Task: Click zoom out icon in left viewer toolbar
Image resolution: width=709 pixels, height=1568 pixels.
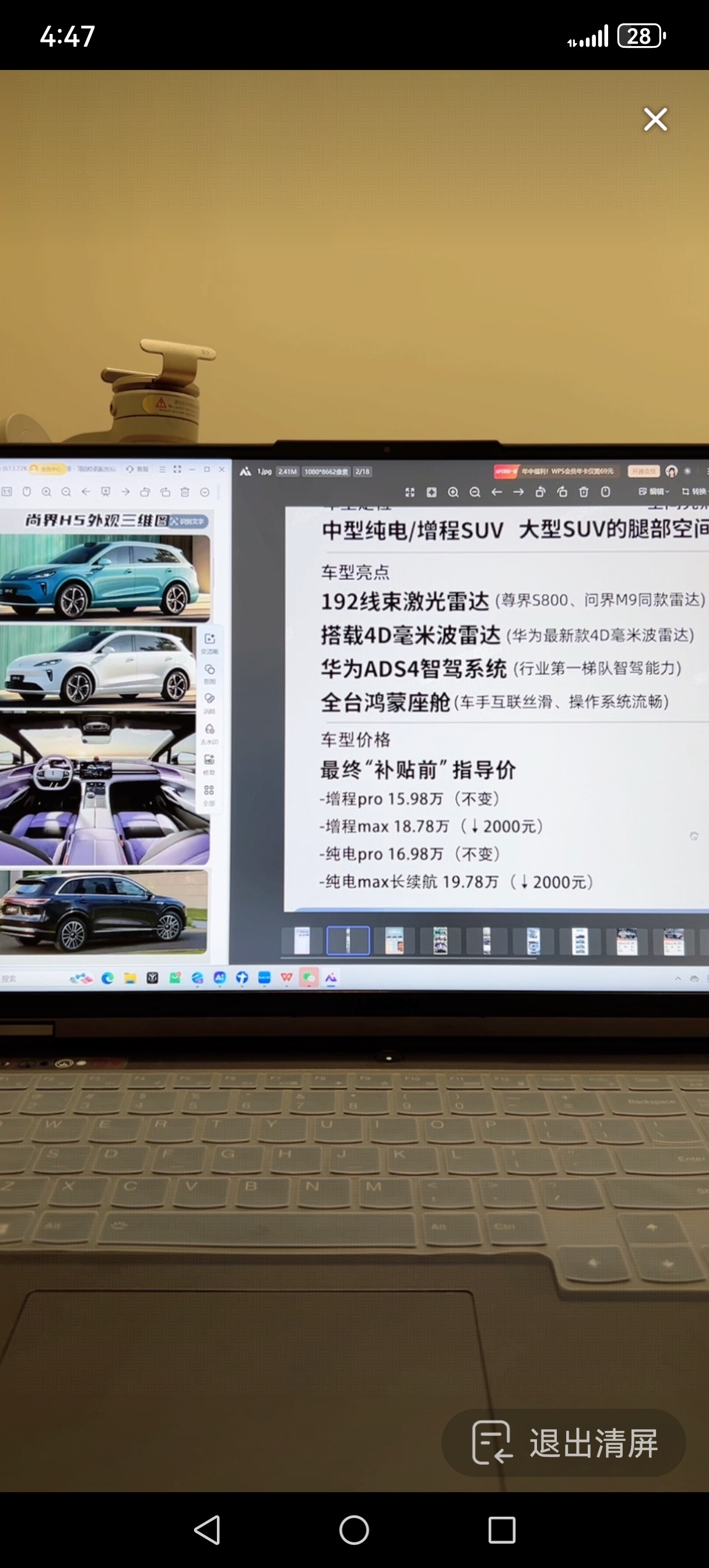Action: point(66,492)
